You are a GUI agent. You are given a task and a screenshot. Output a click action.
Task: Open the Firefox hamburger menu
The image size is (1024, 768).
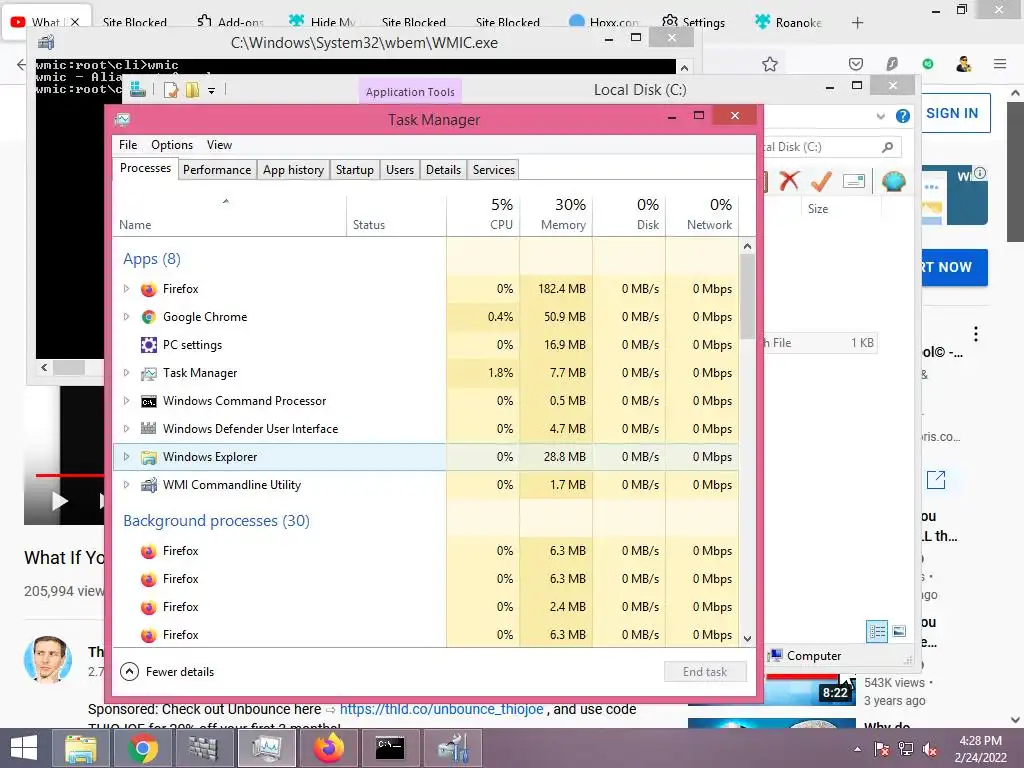click(1000, 64)
